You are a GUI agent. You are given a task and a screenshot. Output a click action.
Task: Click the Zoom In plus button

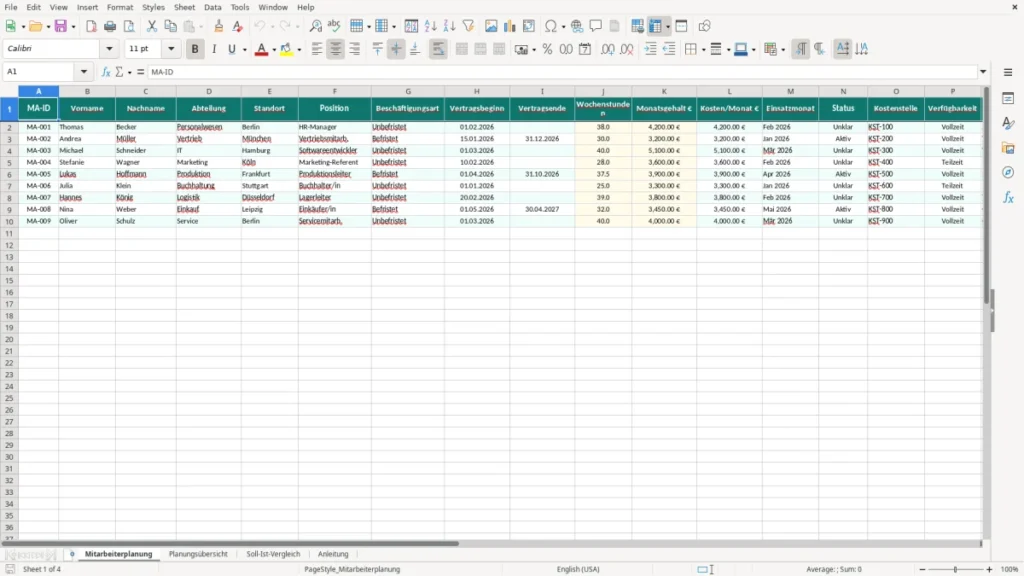[989, 569]
